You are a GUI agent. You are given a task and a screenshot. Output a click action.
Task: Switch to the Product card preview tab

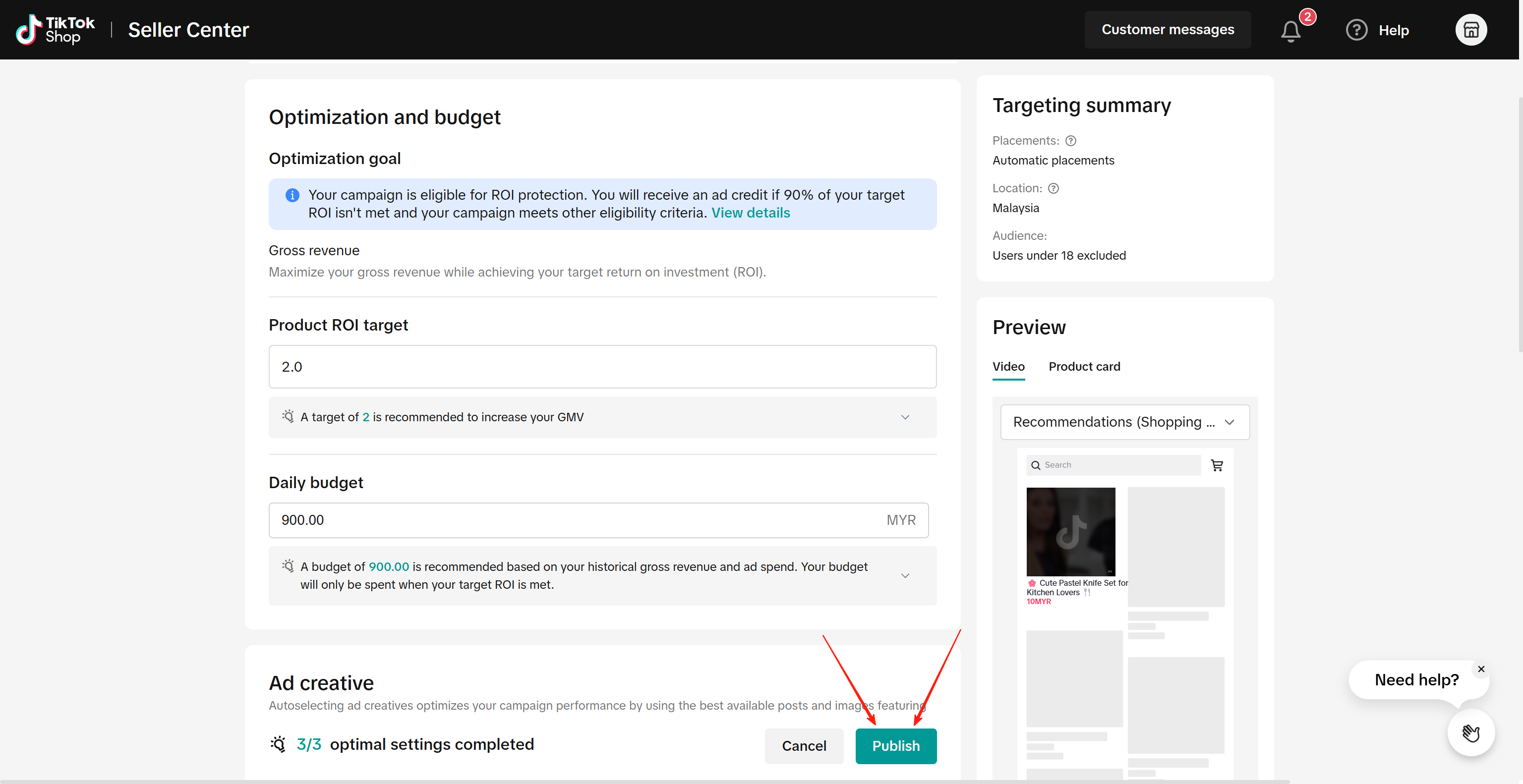pos(1084,366)
